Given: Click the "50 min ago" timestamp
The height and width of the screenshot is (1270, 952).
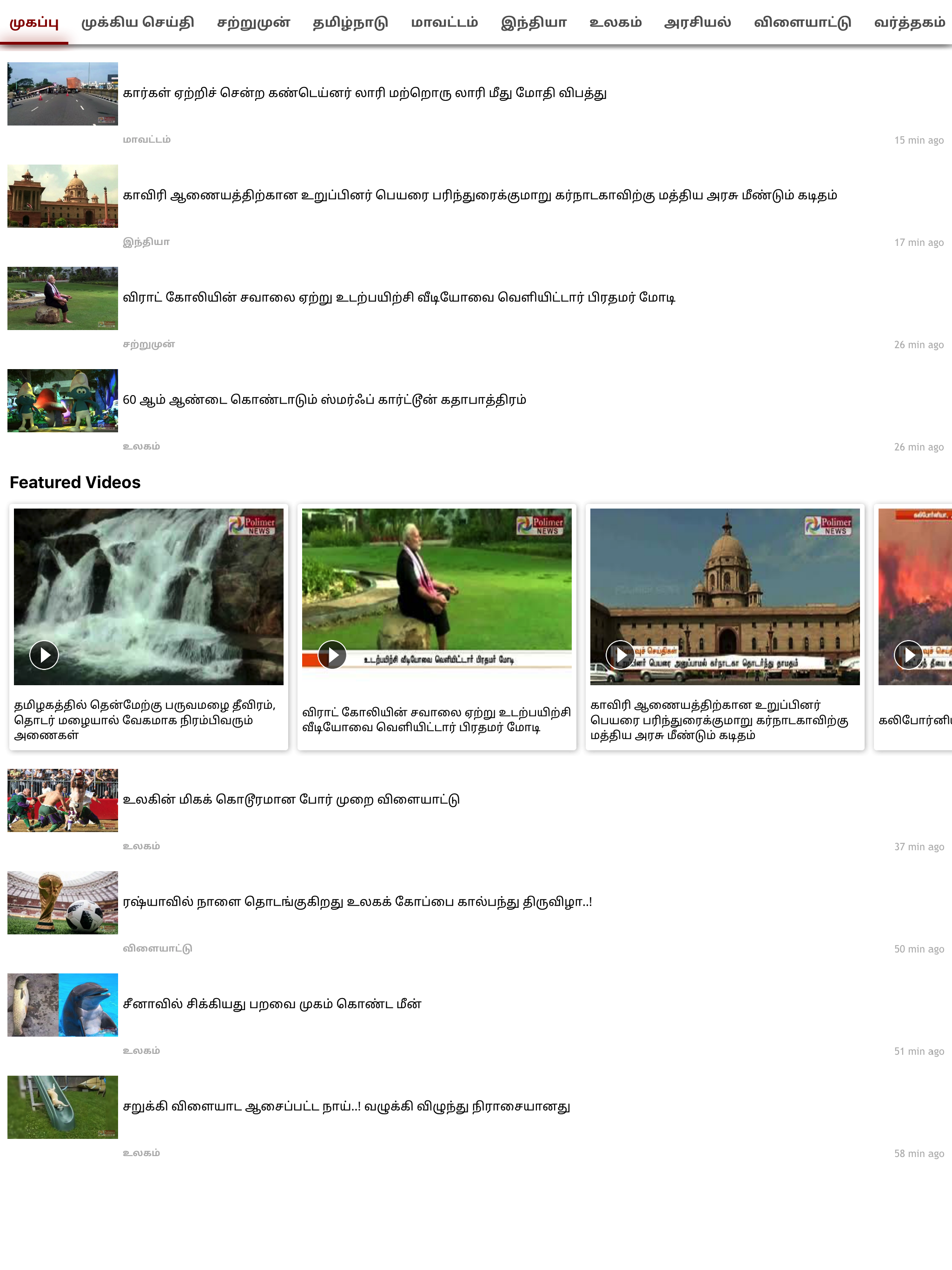Looking at the screenshot, I should [919, 948].
